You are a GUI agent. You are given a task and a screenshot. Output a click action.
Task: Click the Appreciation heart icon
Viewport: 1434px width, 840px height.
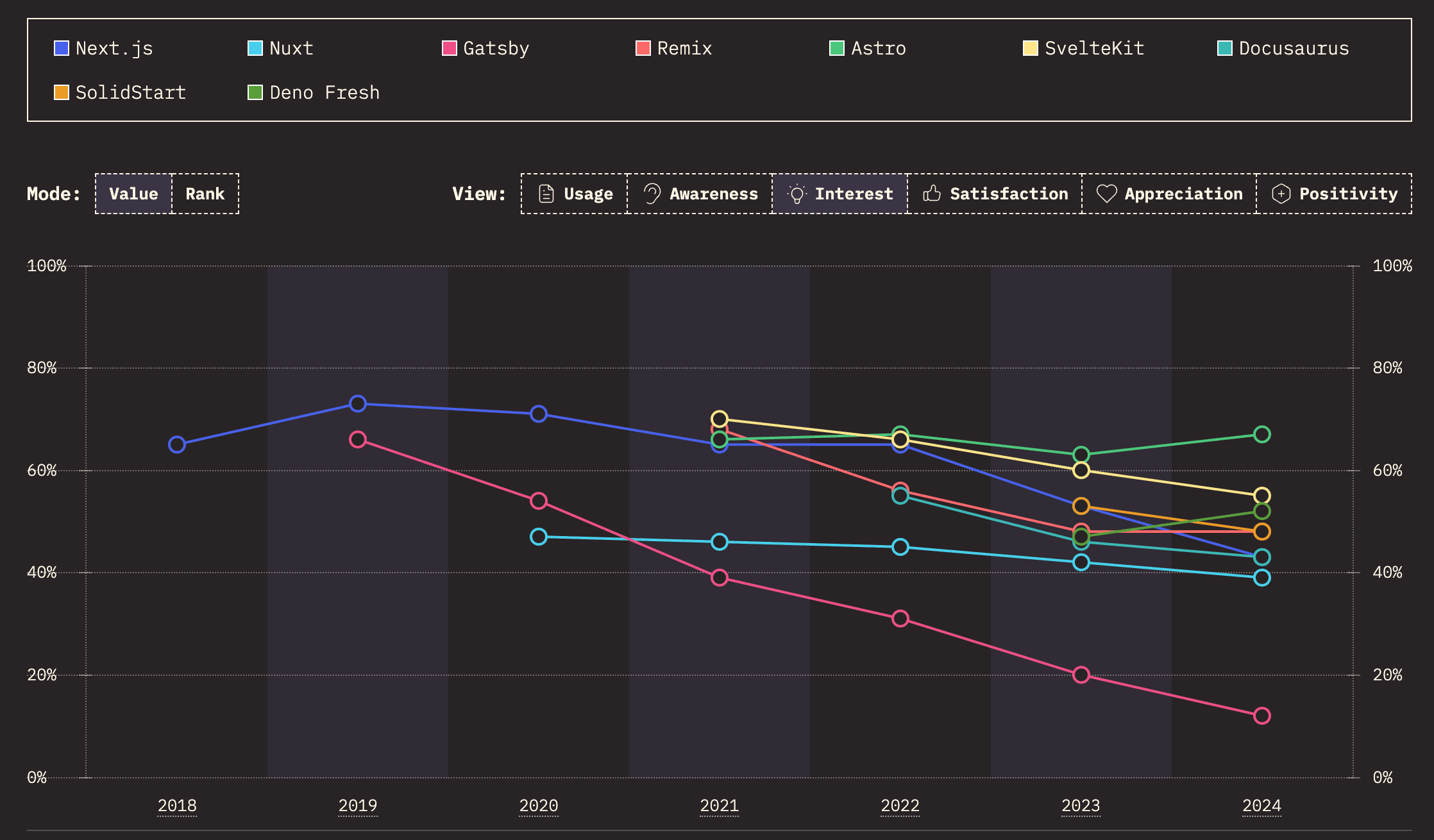1106,194
